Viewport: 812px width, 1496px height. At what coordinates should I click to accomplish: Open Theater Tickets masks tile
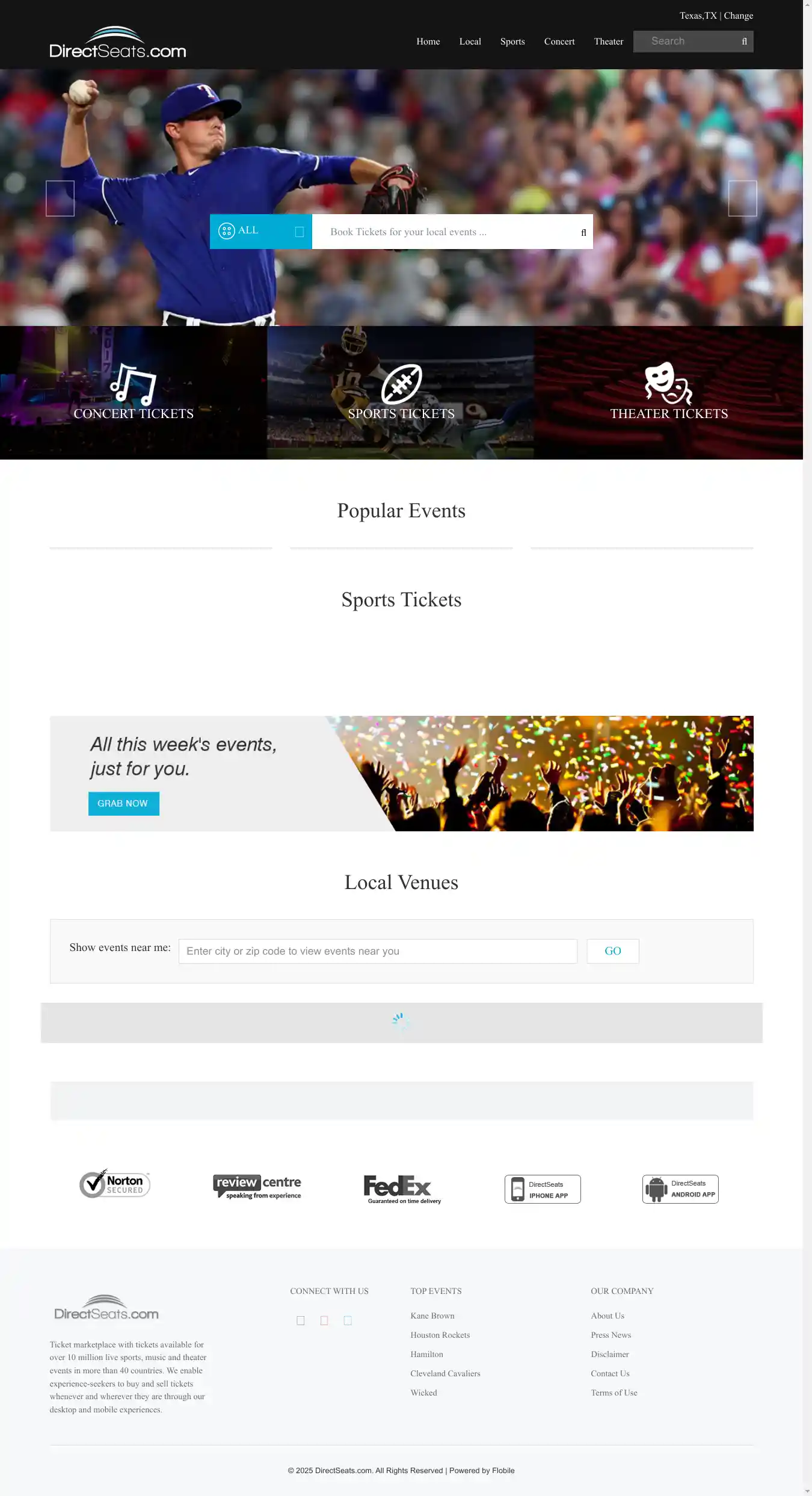coord(669,393)
